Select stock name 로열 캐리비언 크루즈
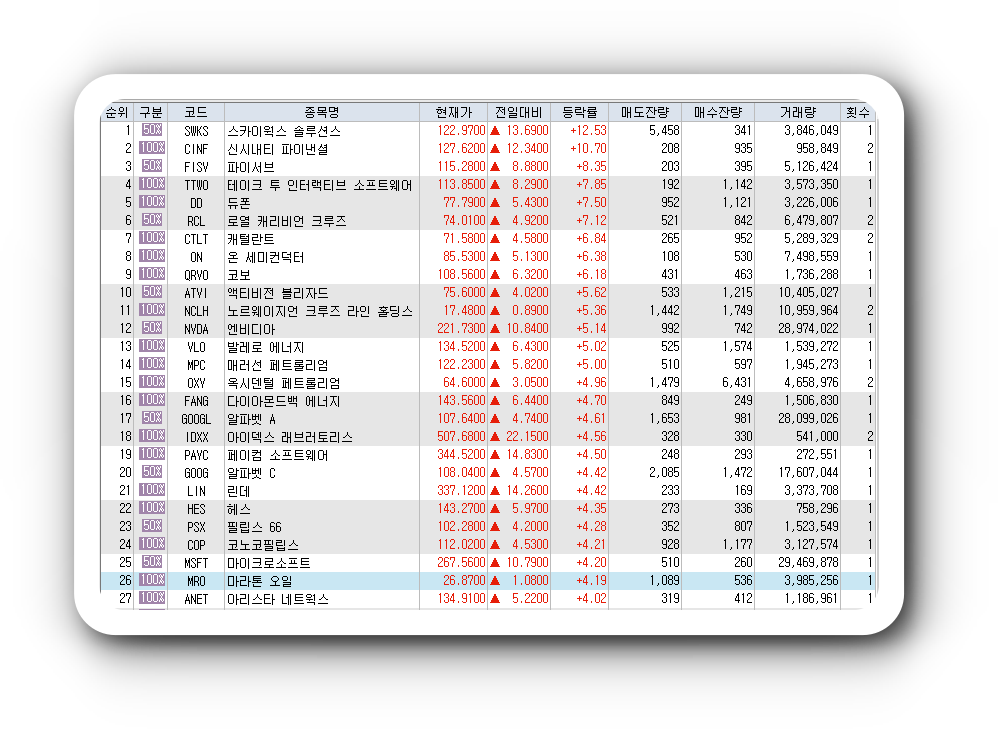Image resolution: width=998 pixels, height=729 pixels. (287, 221)
